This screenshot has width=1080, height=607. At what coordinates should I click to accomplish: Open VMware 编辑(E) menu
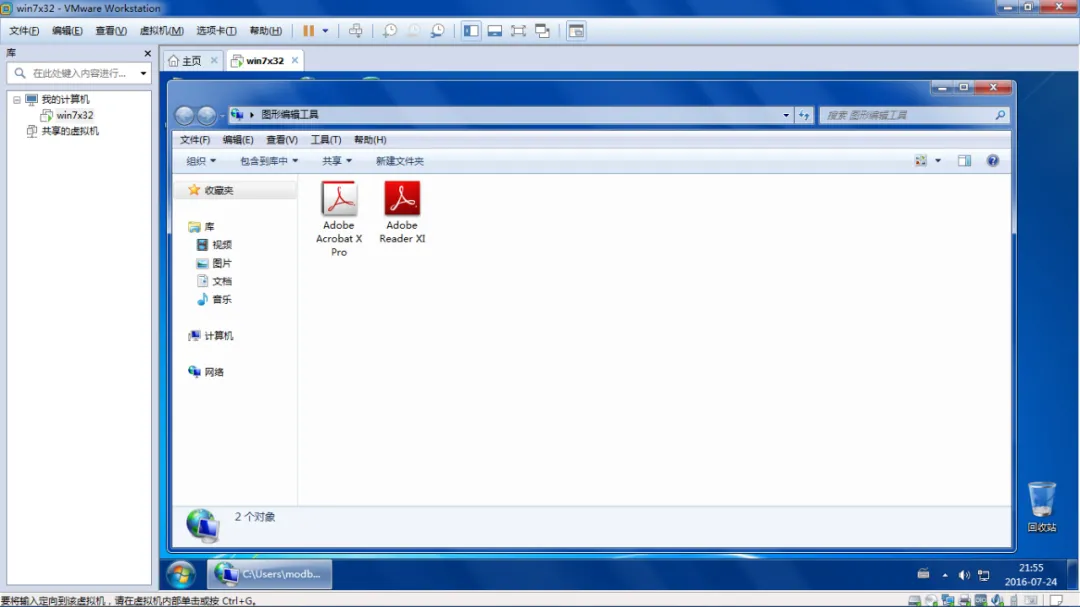(67, 30)
